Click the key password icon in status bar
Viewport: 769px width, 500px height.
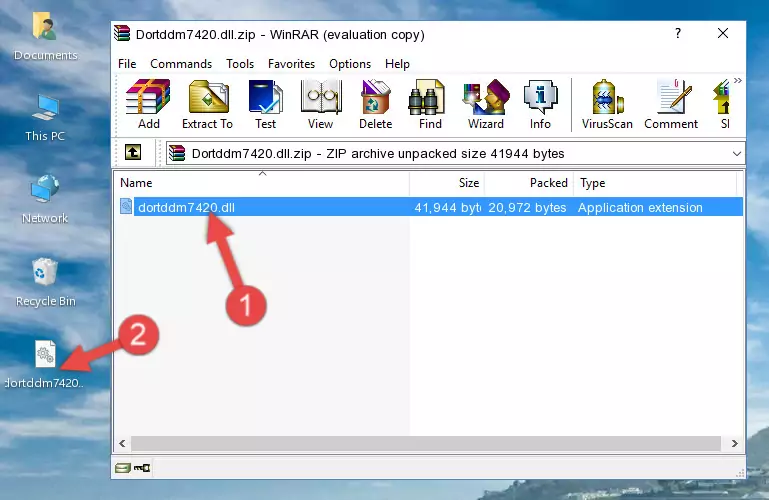pos(142,468)
